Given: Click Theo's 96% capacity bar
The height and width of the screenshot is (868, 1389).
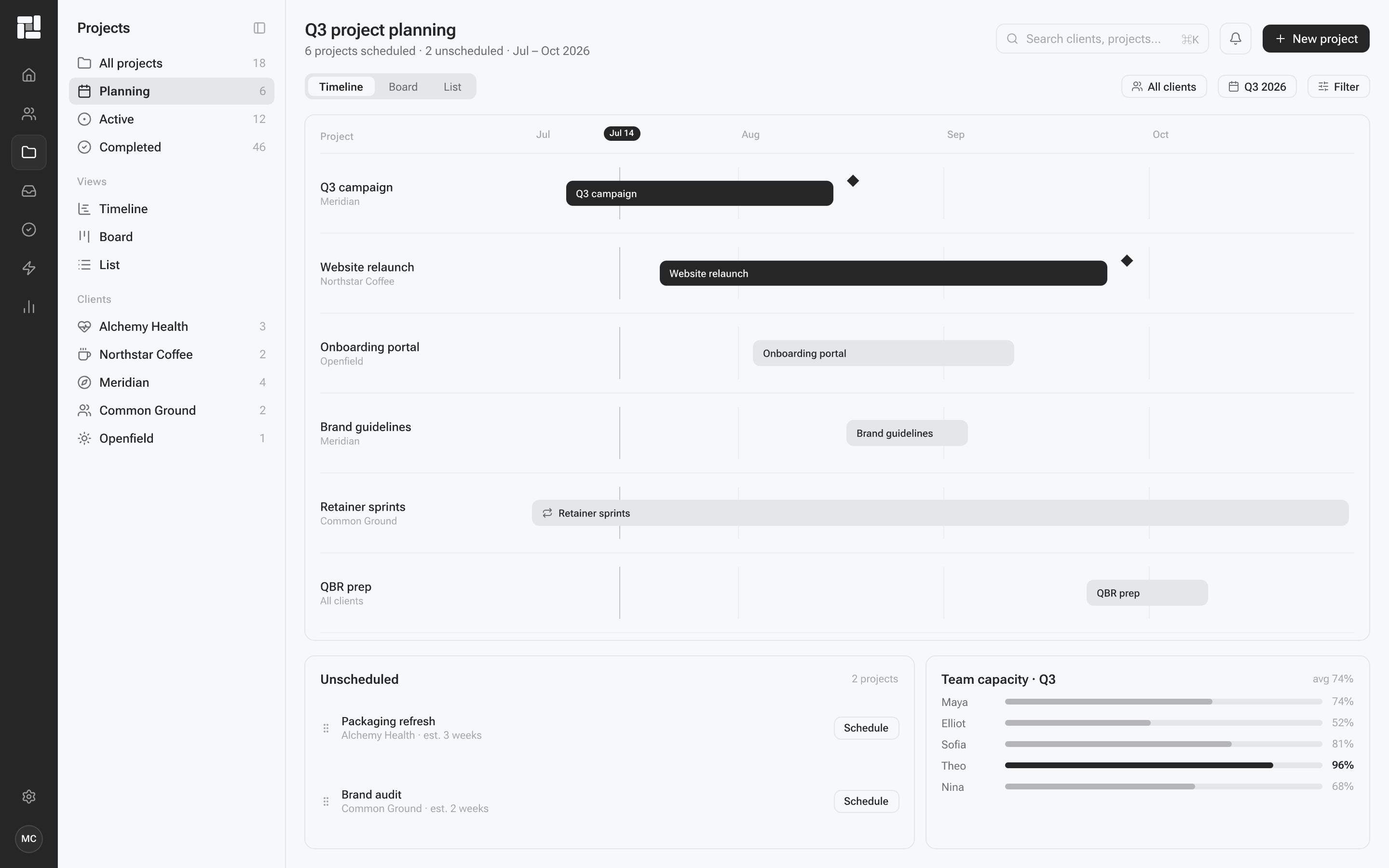Looking at the screenshot, I should [1163, 765].
